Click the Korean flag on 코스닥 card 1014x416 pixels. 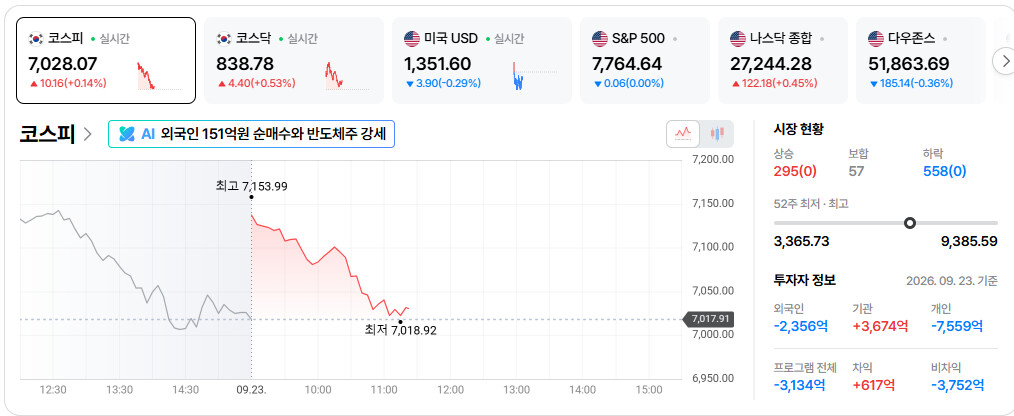coord(224,39)
